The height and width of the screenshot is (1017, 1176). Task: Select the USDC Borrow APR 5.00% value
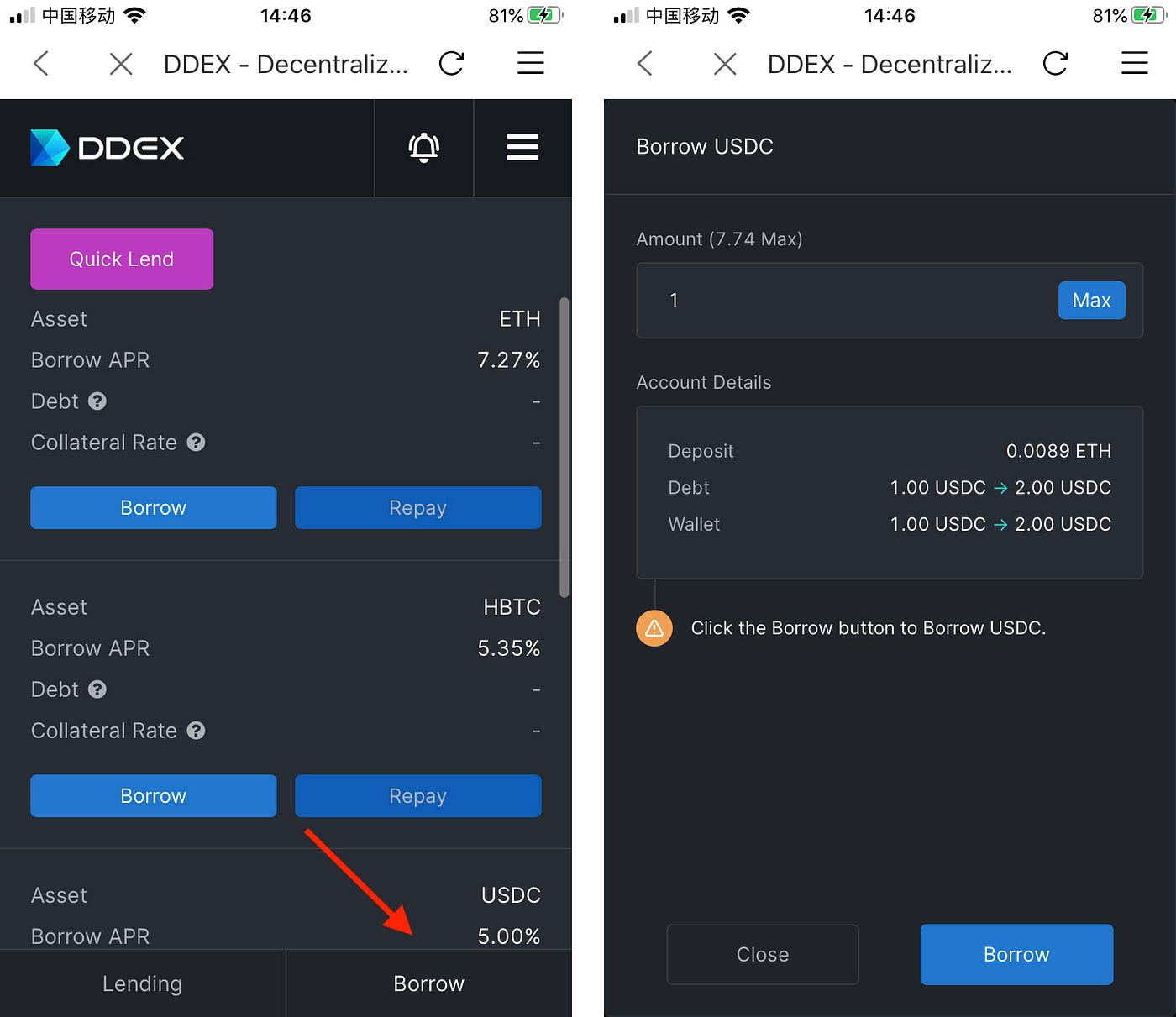click(508, 936)
